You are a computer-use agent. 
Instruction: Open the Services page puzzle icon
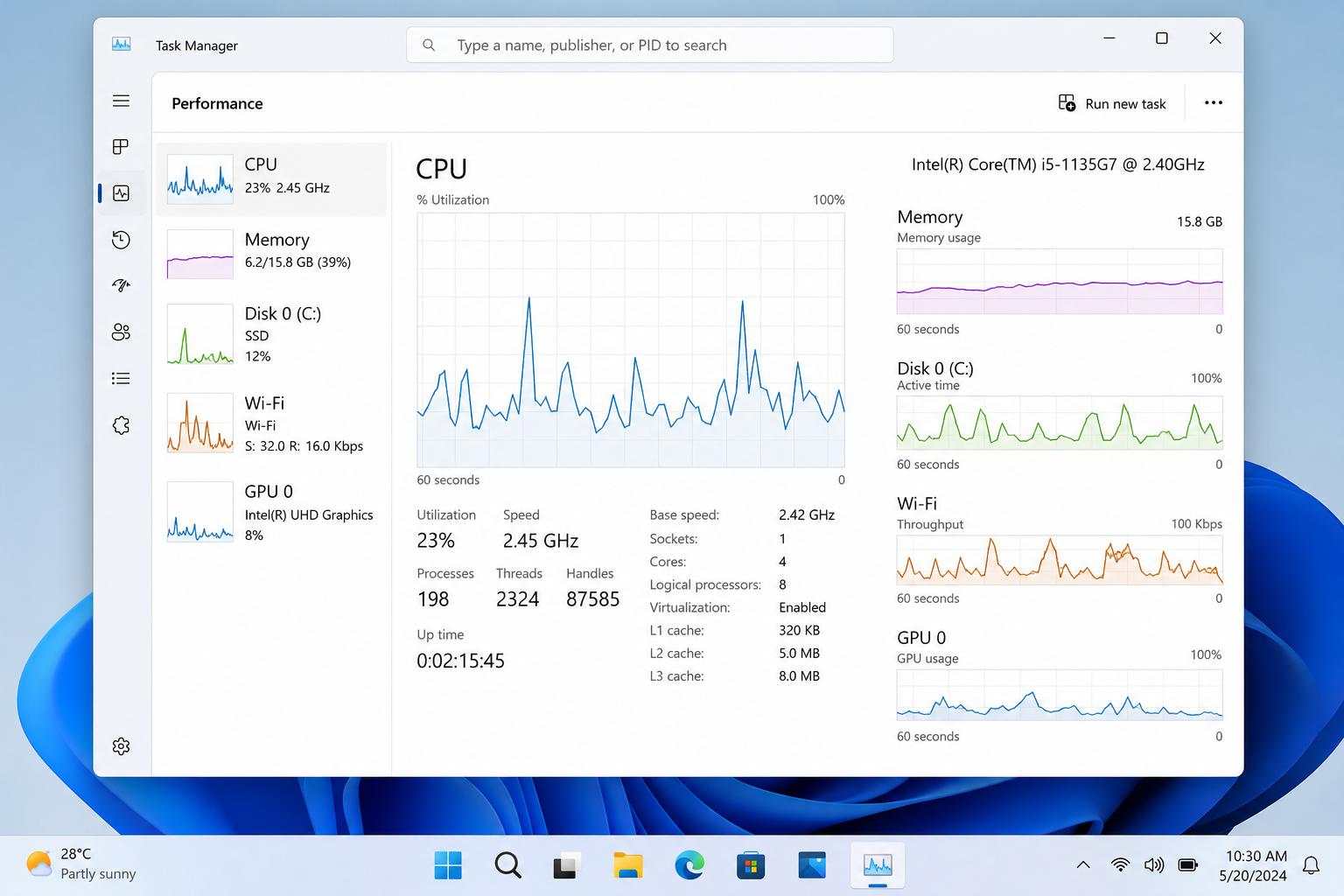[121, 425]
